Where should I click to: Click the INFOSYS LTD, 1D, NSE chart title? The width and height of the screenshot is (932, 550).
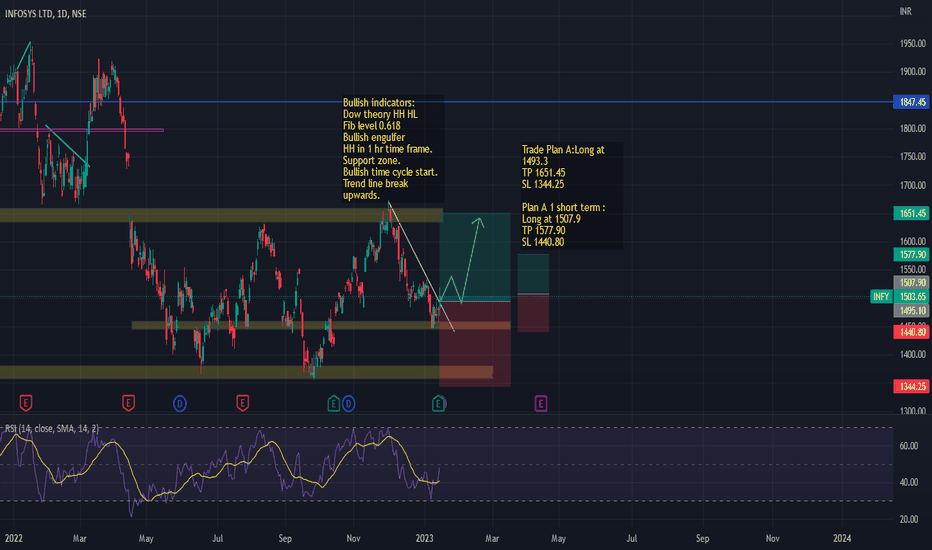pyautogui.click(x=46, y=14)
